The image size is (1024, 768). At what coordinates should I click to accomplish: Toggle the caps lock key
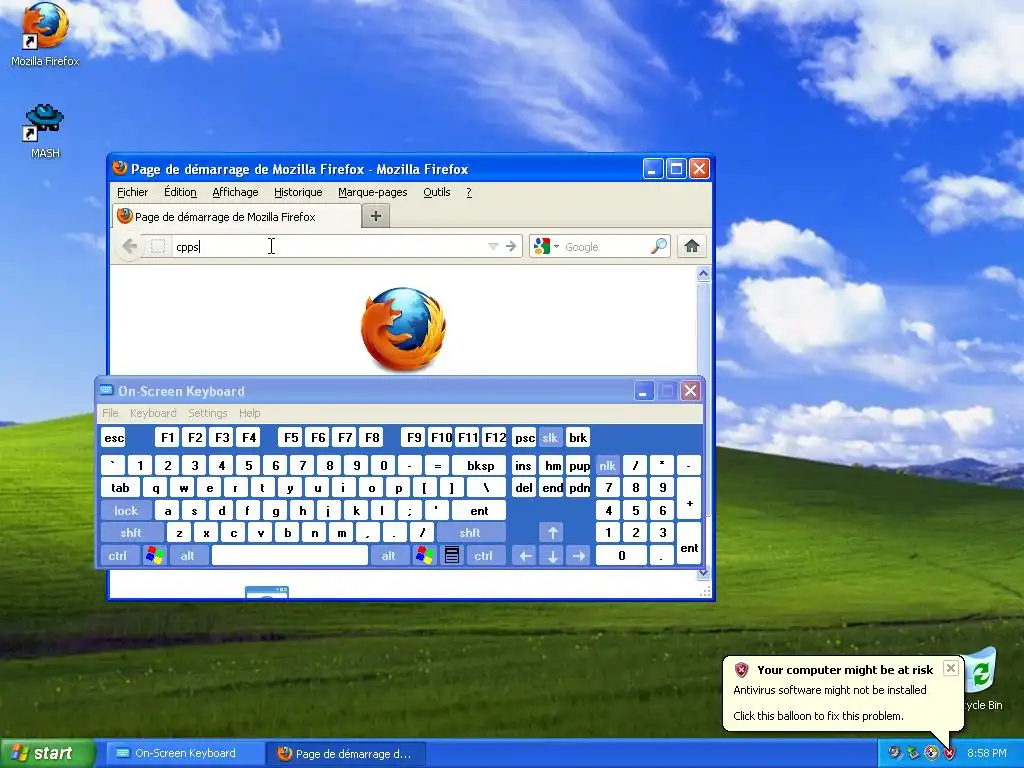126,511
